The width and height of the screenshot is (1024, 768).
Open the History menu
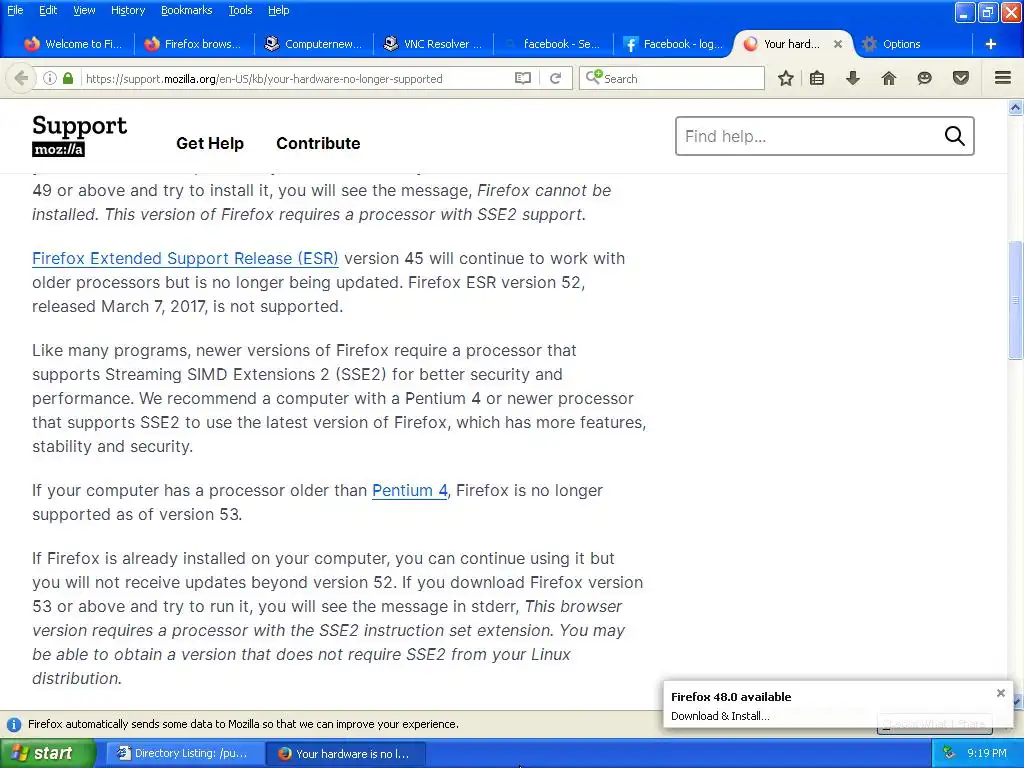127,10
